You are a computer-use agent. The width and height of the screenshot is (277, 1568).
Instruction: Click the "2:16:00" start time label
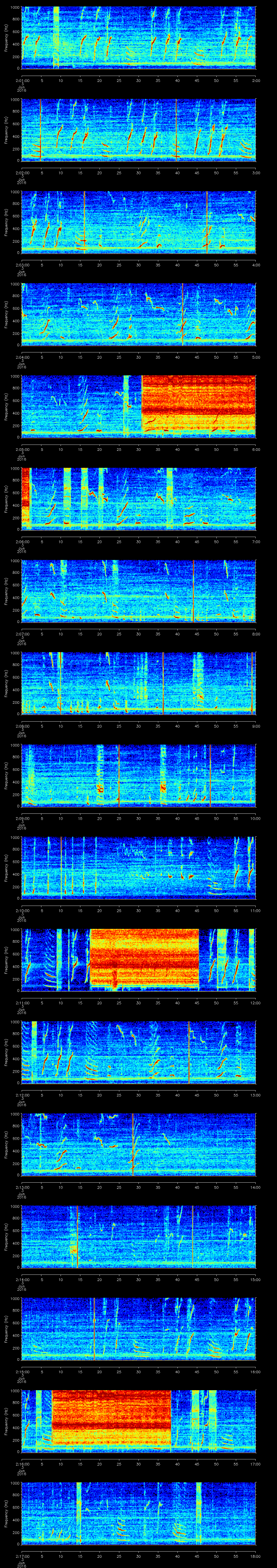point(22,1463)
